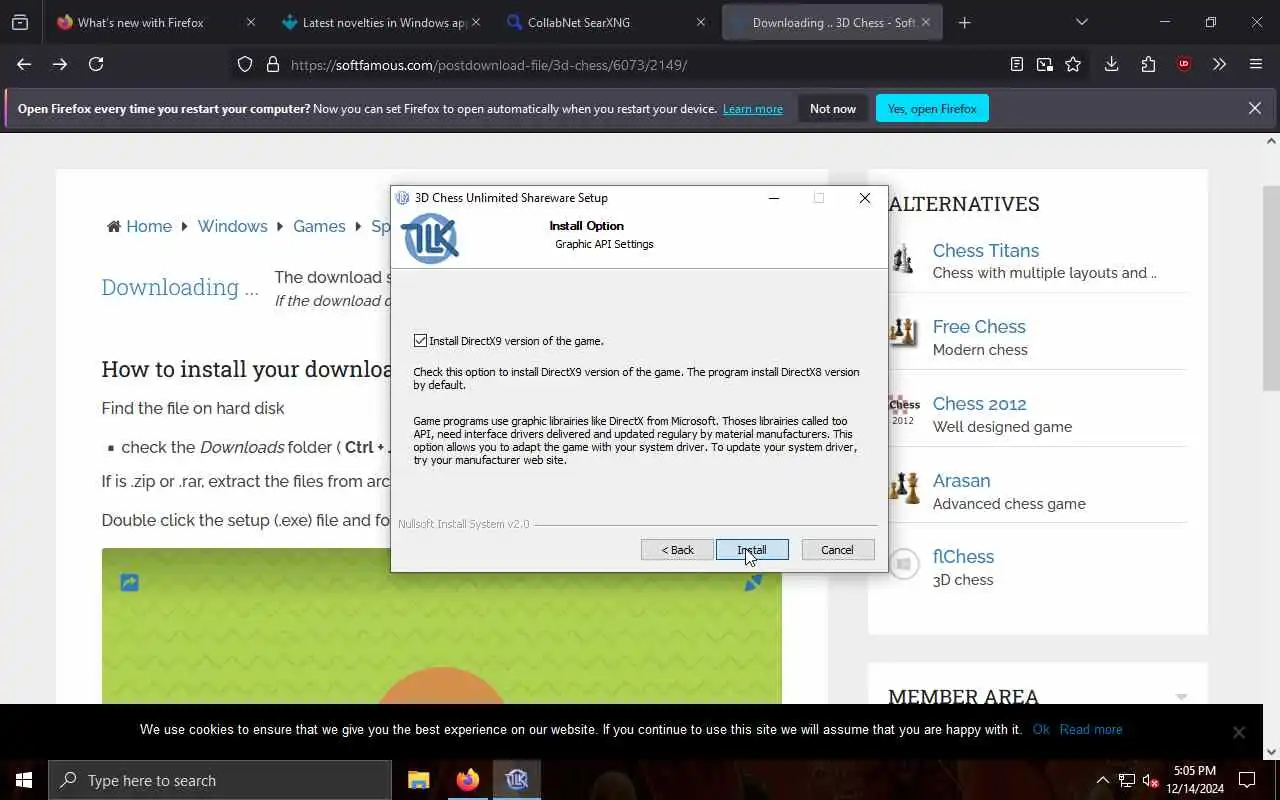Open Firefox downloads panel
The height and width of the screenshot is (800, 1280).
(1111, 64)
